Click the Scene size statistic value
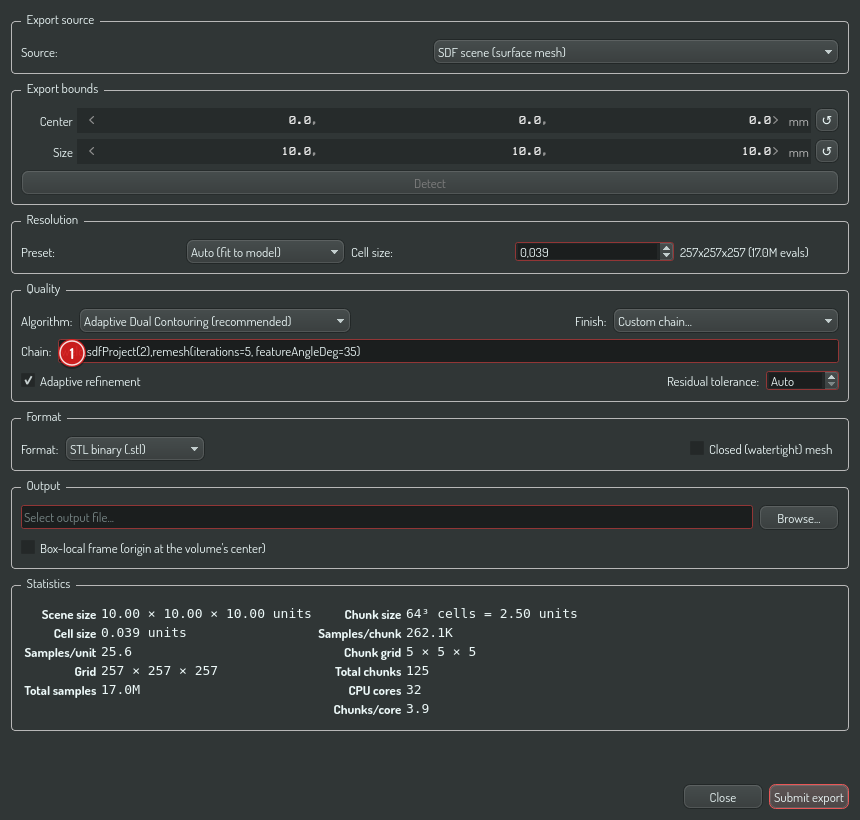 (206, 614)
